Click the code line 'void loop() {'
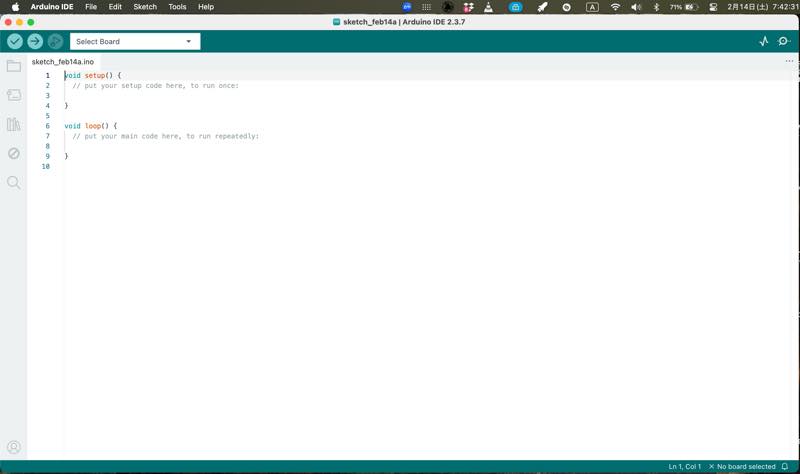800x474 pixels. (x=91, y=126)
